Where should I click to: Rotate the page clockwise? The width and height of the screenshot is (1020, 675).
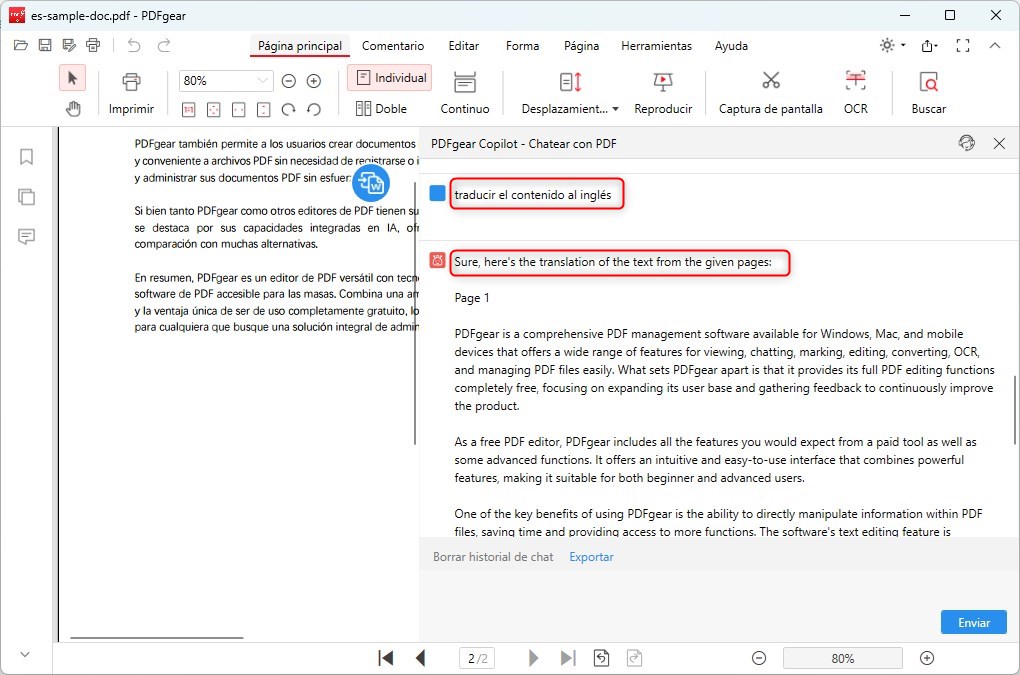(288, 109)
